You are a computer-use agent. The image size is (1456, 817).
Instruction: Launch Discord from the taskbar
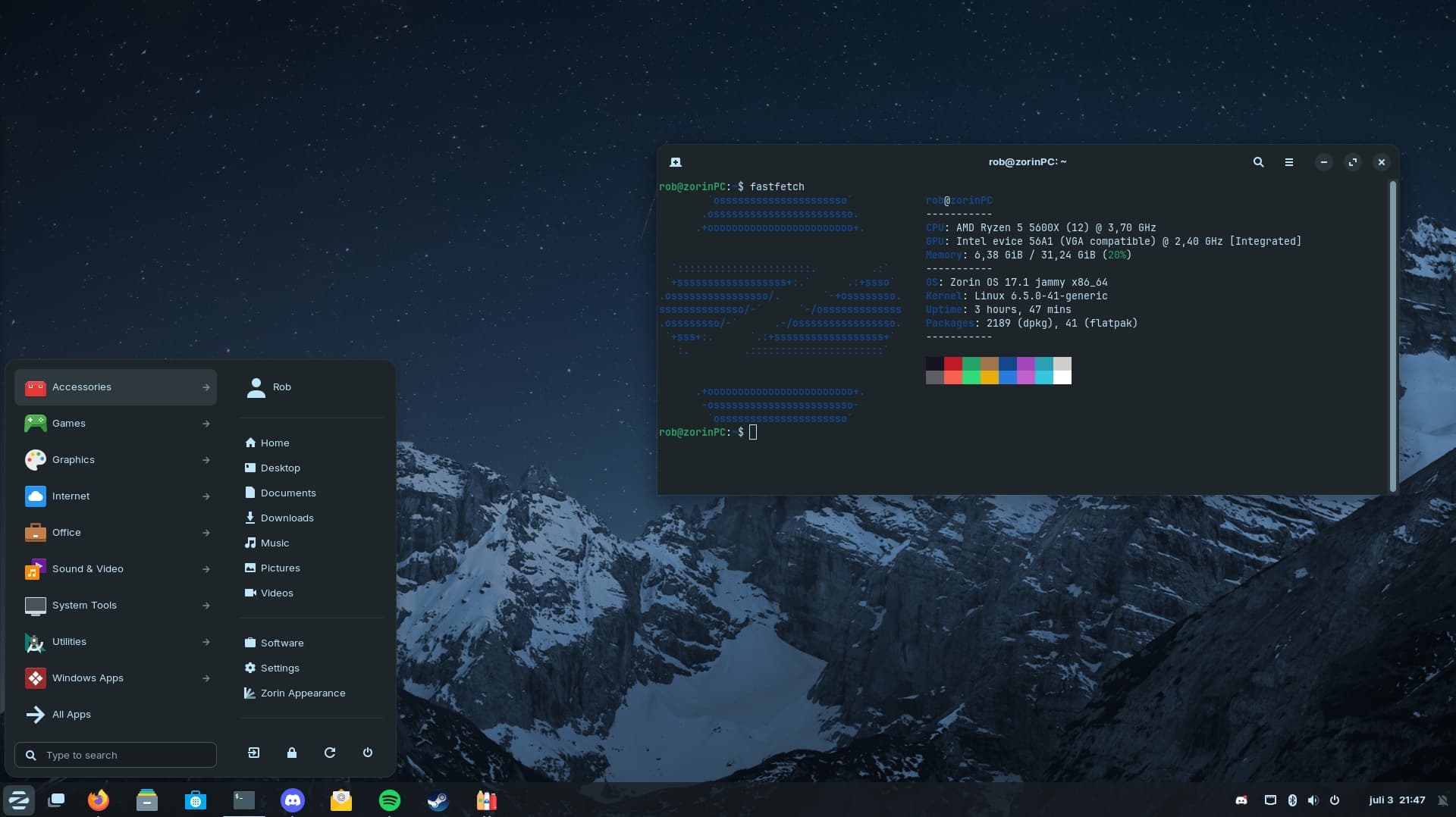click(x=292, y=800)
